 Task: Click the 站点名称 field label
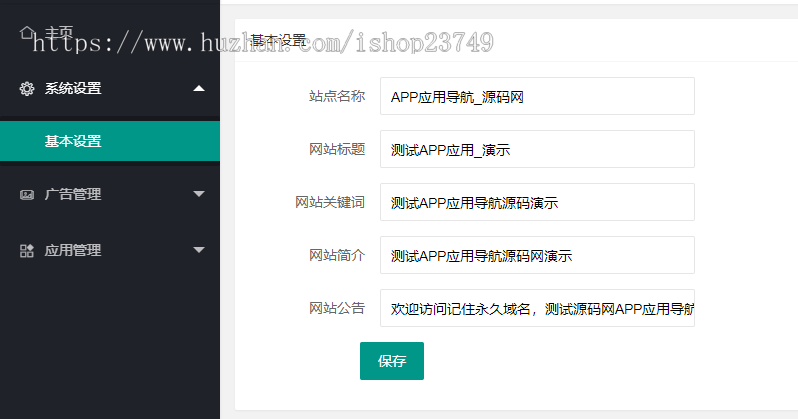[x=337, y=96]
